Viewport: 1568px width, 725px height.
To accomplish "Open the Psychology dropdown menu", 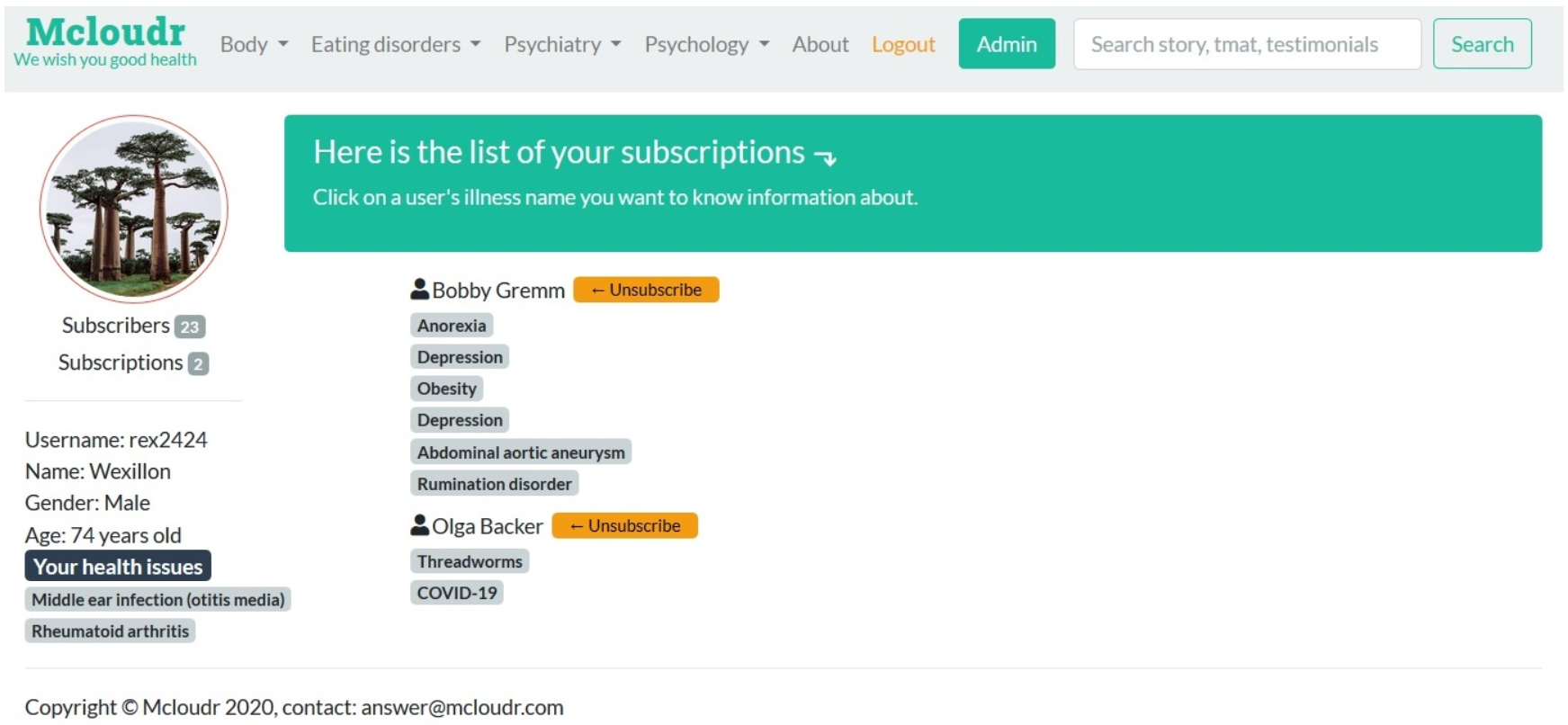I will [706, 44].
